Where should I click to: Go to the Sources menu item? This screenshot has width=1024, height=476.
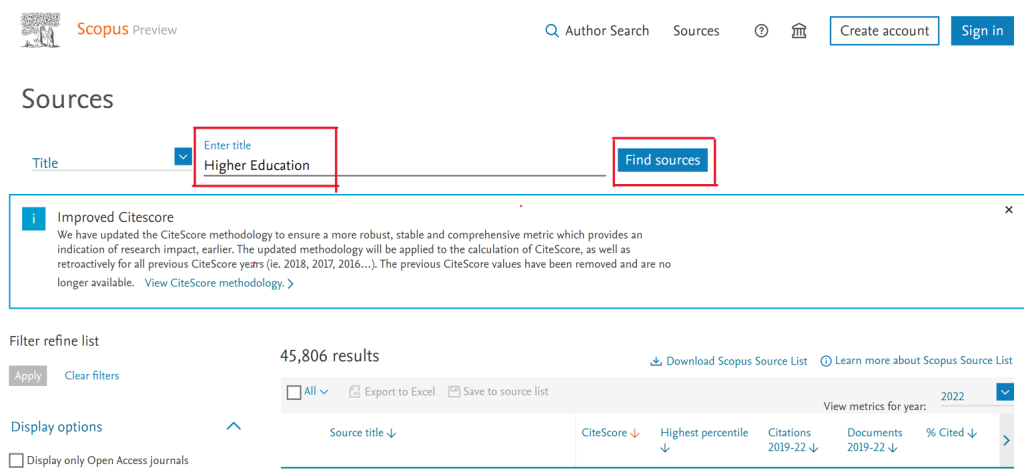pyautogui.click(x=696, y=31)
